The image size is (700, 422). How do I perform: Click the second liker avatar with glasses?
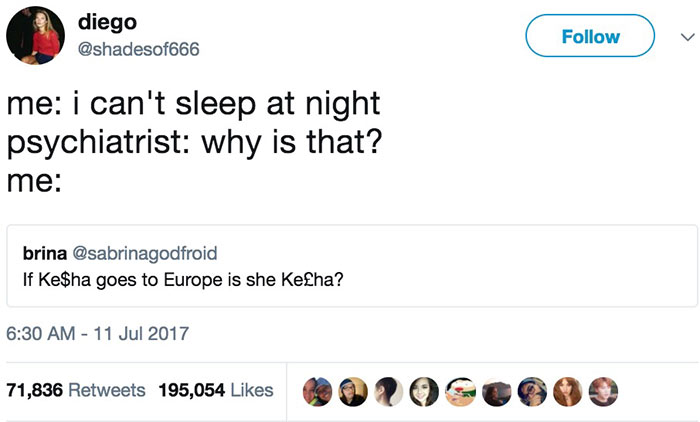pyautogui.click(x=354, y=389)
